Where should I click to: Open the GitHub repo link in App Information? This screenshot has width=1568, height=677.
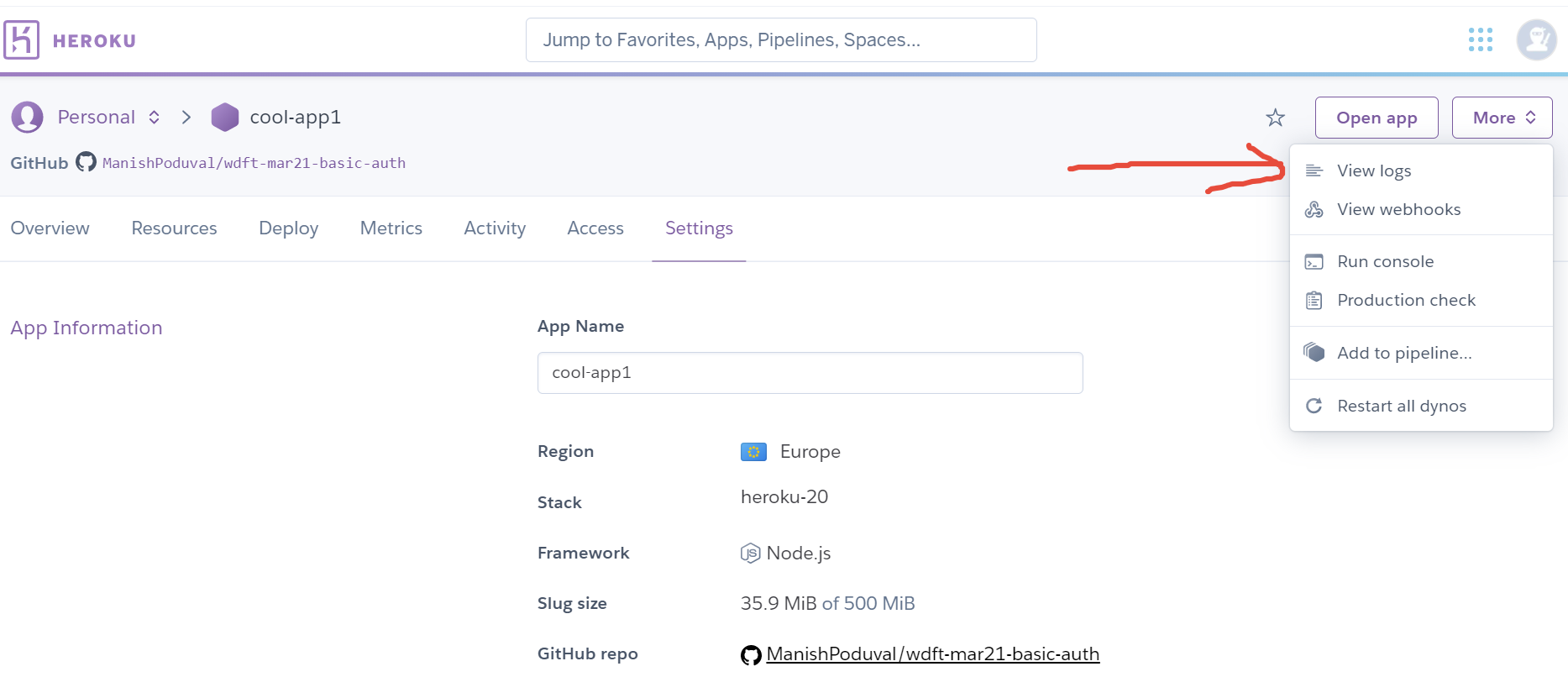click(x=932, y=654)
